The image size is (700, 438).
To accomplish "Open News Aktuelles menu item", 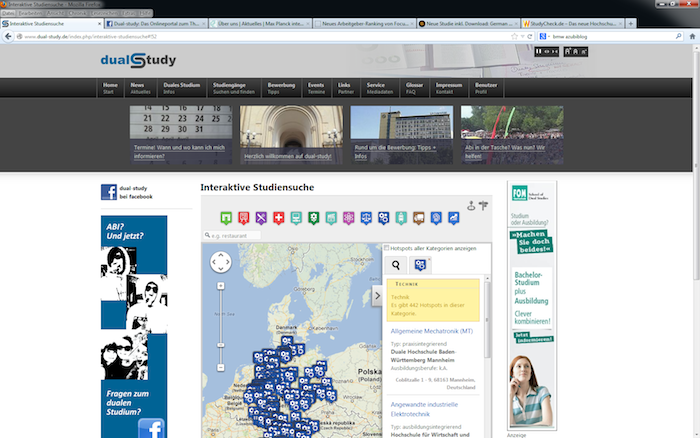I will pos(140,88).
